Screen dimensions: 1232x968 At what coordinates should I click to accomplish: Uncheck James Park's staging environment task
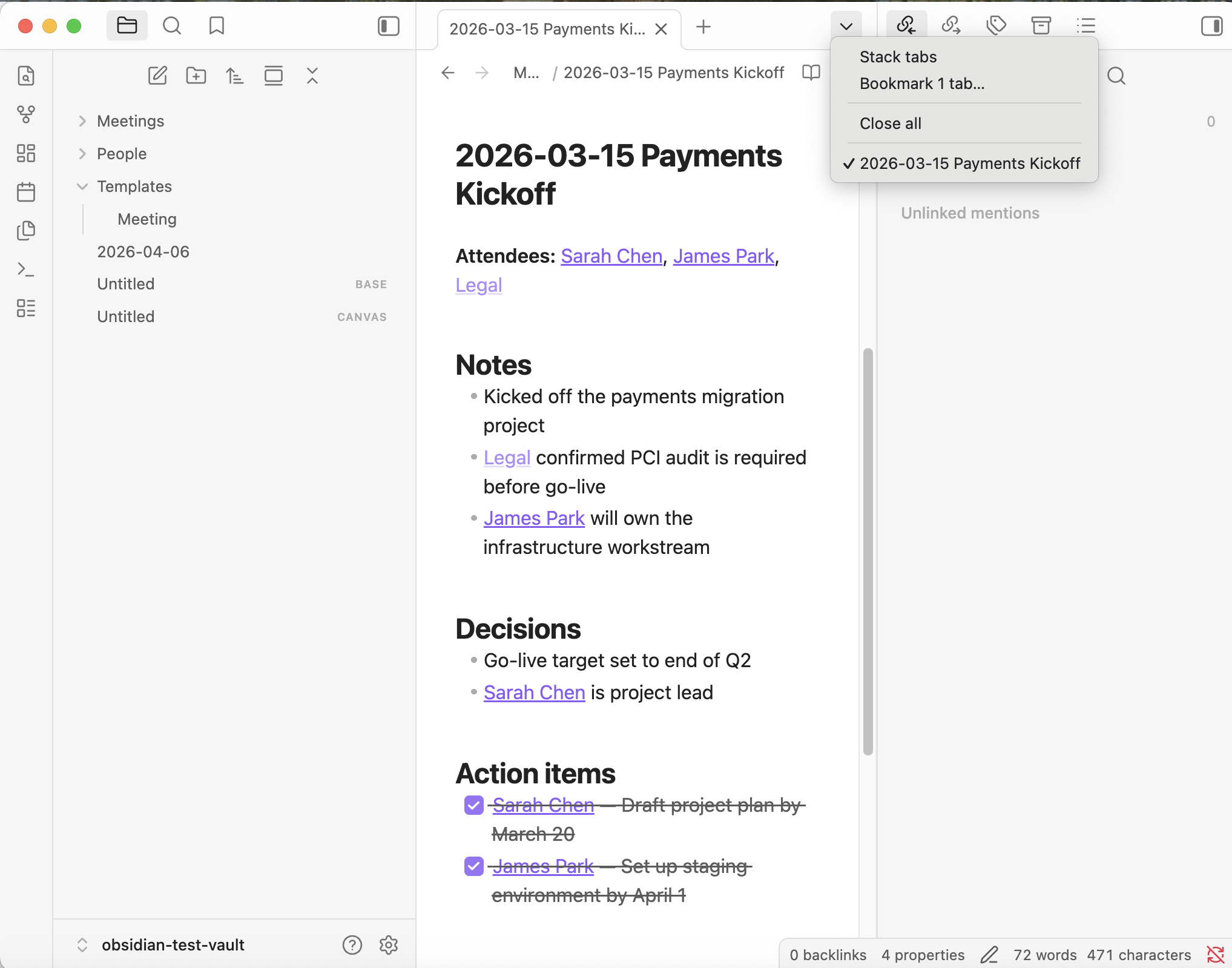click(474, 867)
